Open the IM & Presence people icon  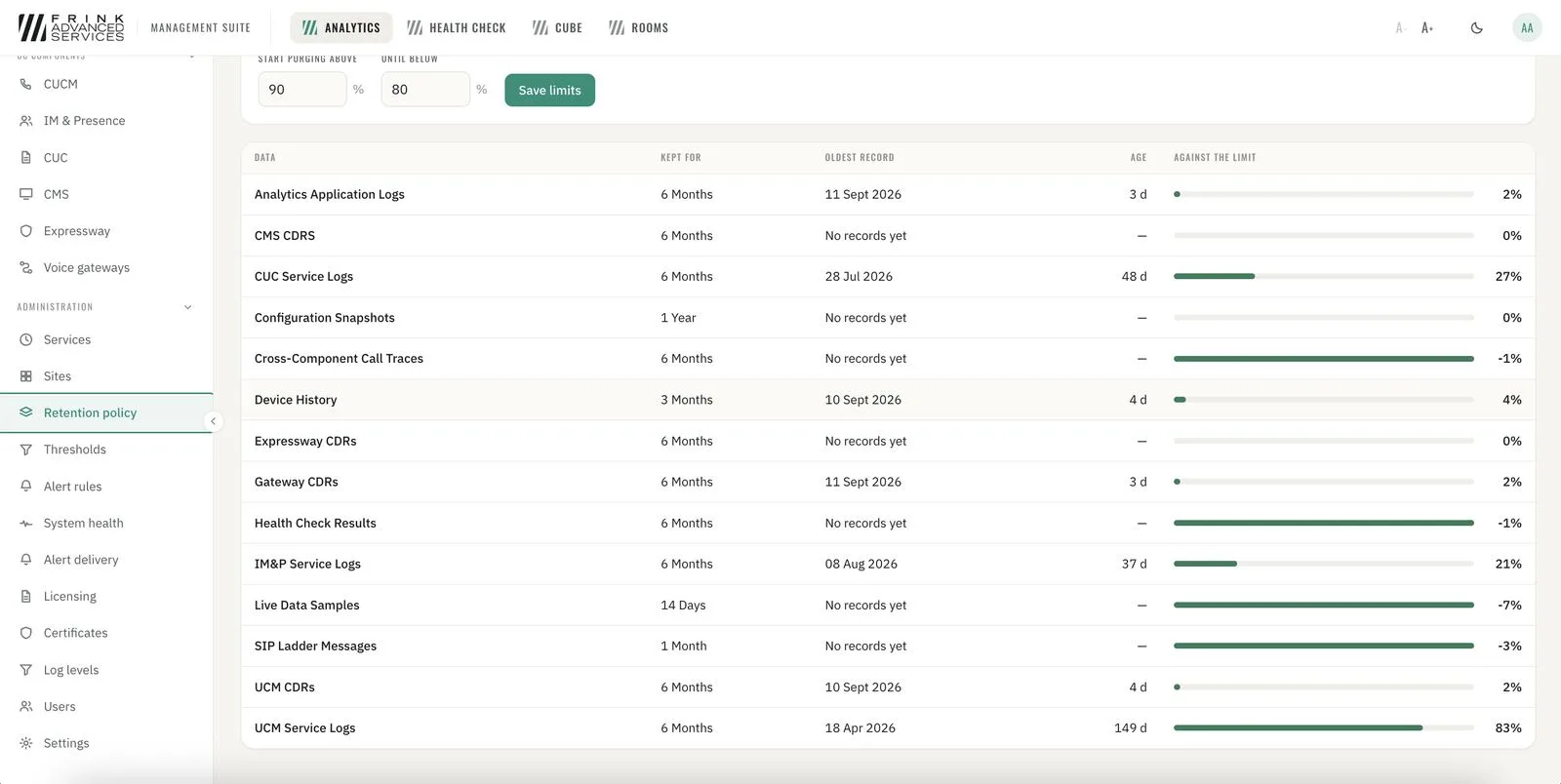pyautogui.click(x=26, y=121)
